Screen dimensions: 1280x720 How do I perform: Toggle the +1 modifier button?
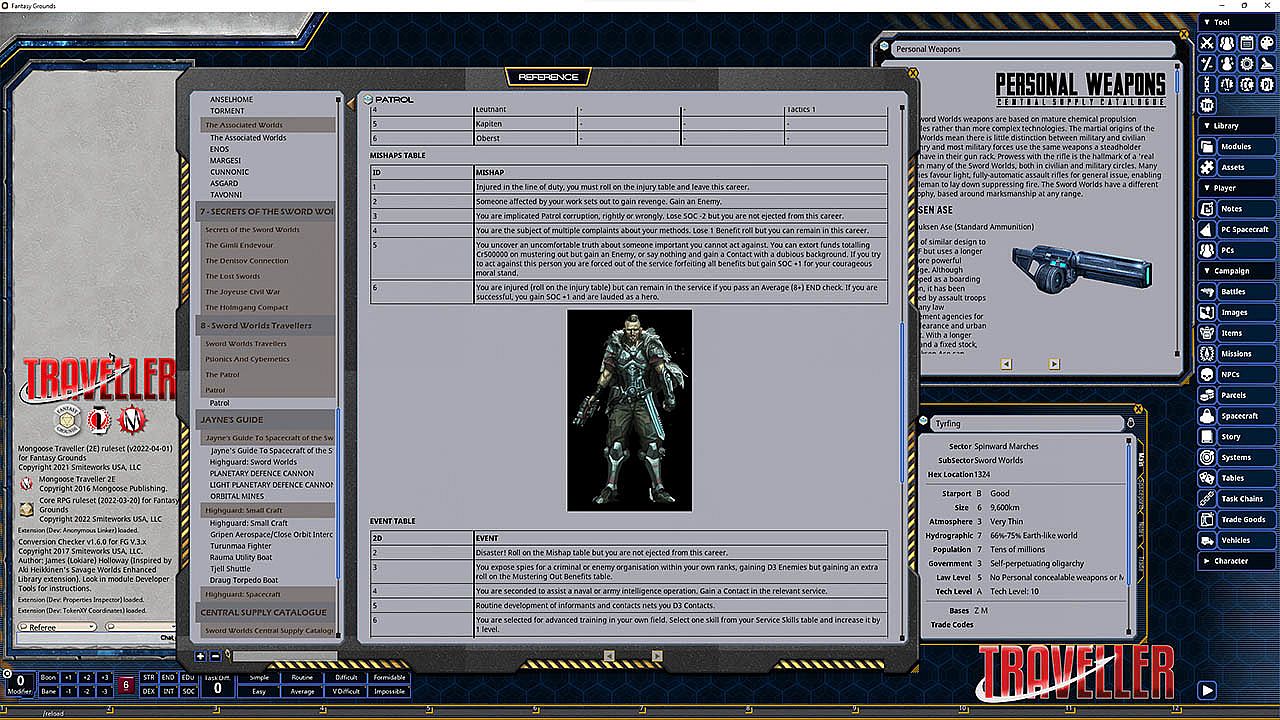(68, 678)
